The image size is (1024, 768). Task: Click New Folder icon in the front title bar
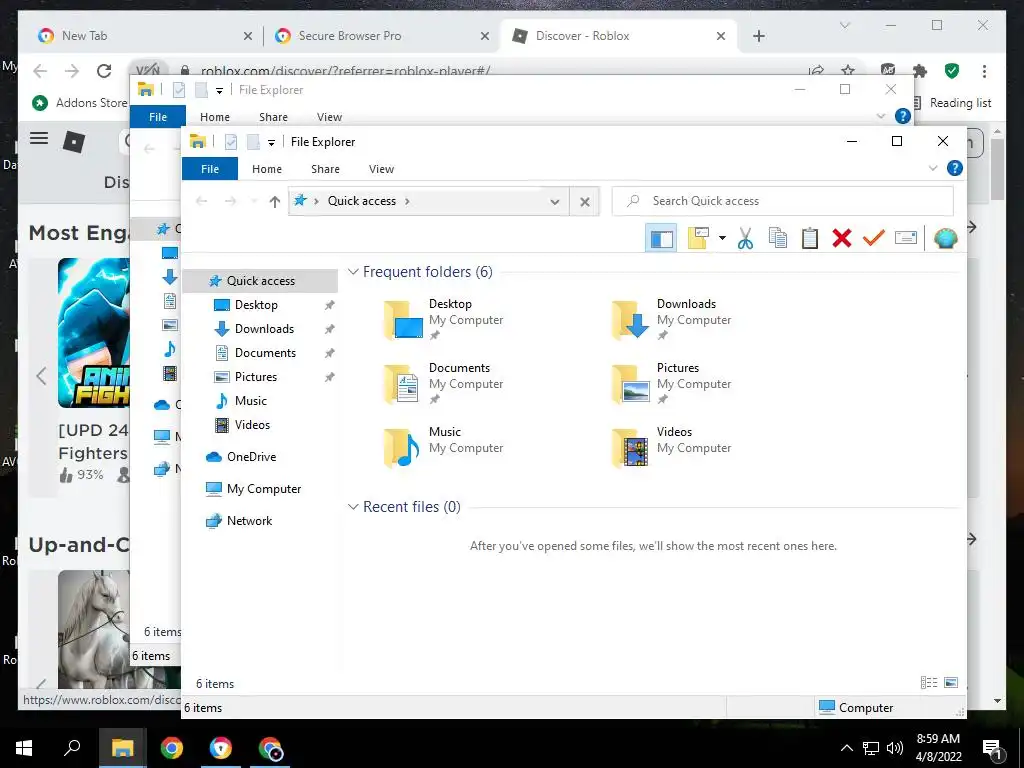point(253,142)
